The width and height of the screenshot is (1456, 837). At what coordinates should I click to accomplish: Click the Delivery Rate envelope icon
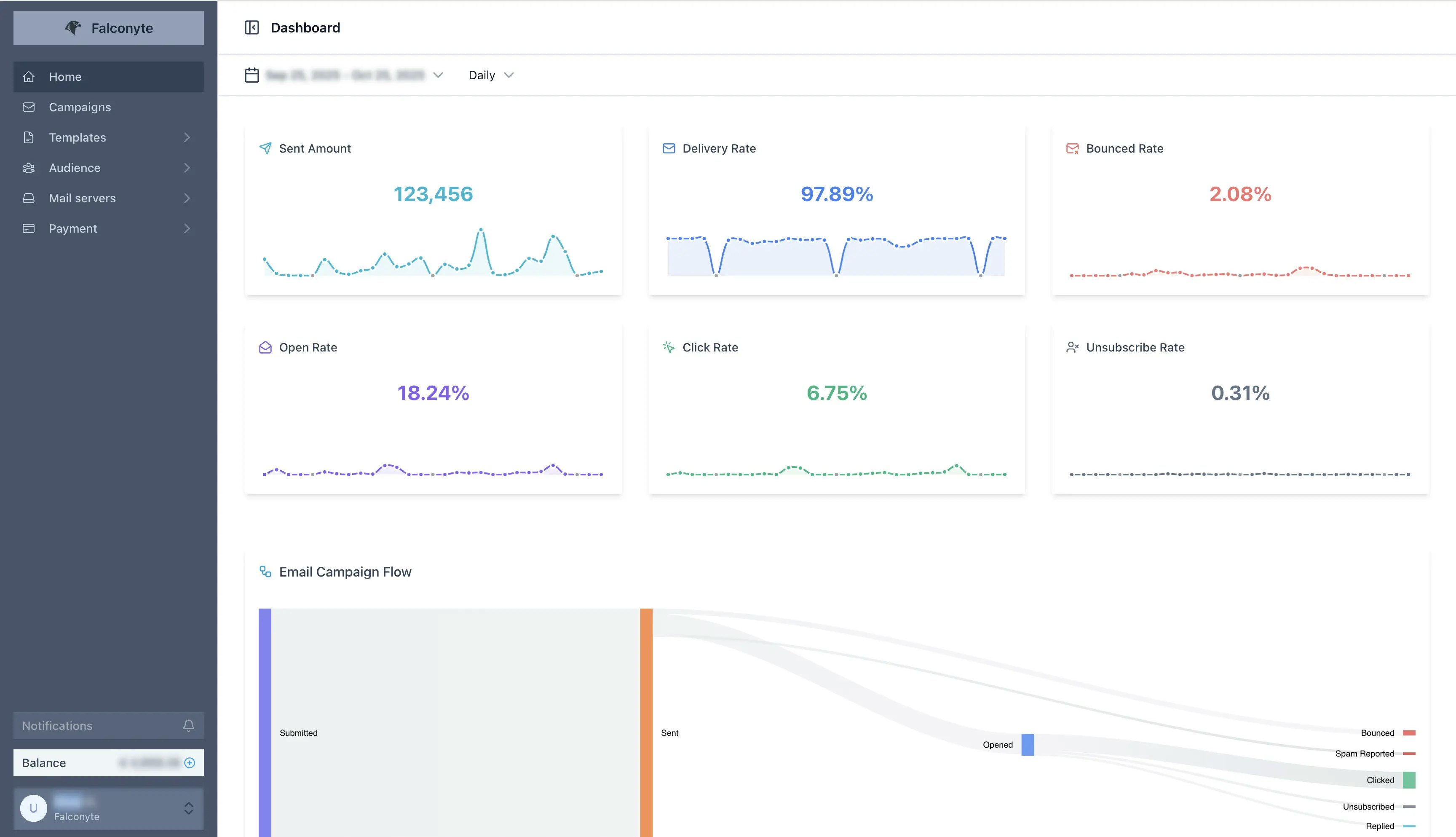669,148
